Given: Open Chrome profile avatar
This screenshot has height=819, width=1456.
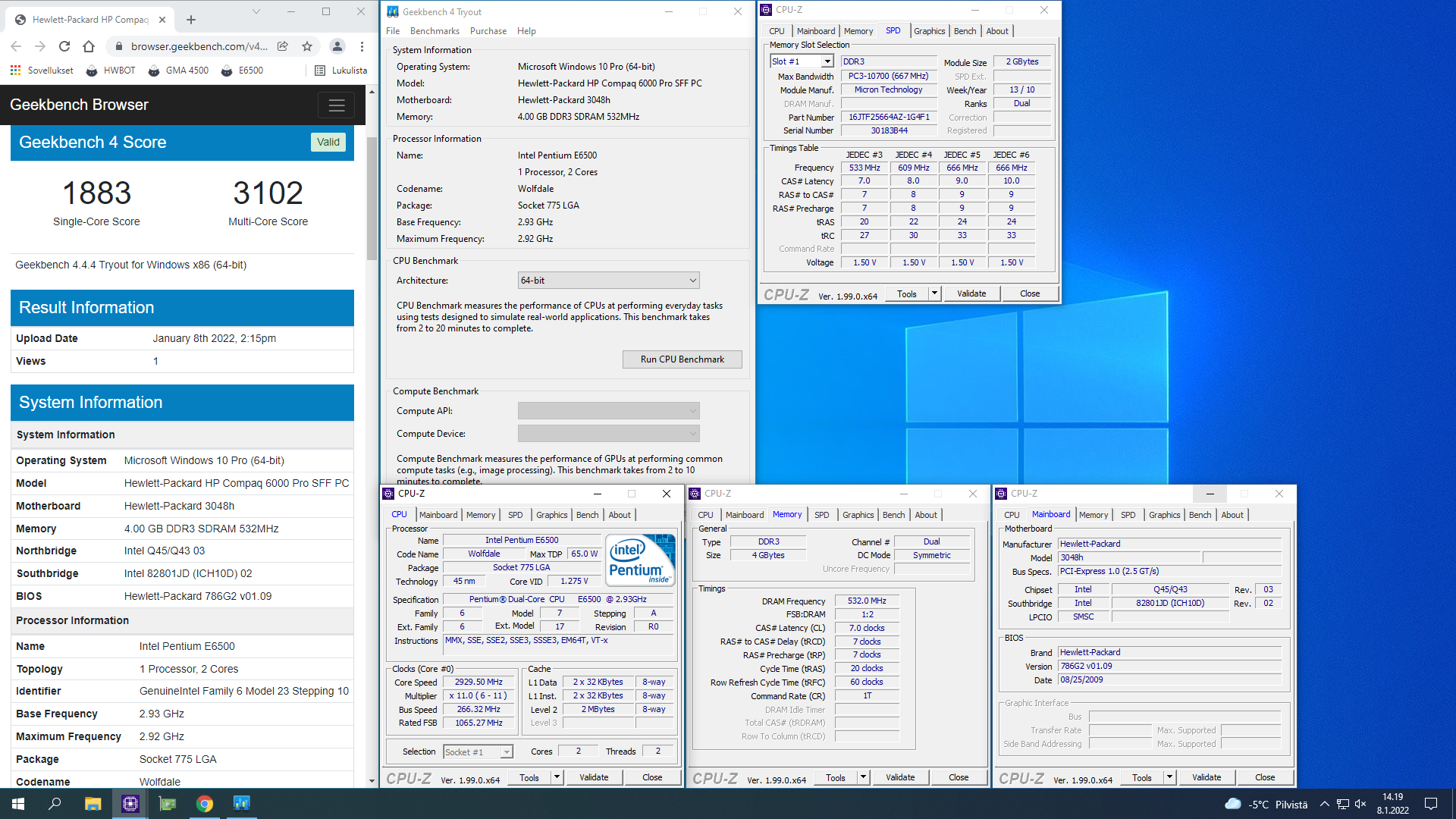Looking at the screenshot, I should point(337,46).
